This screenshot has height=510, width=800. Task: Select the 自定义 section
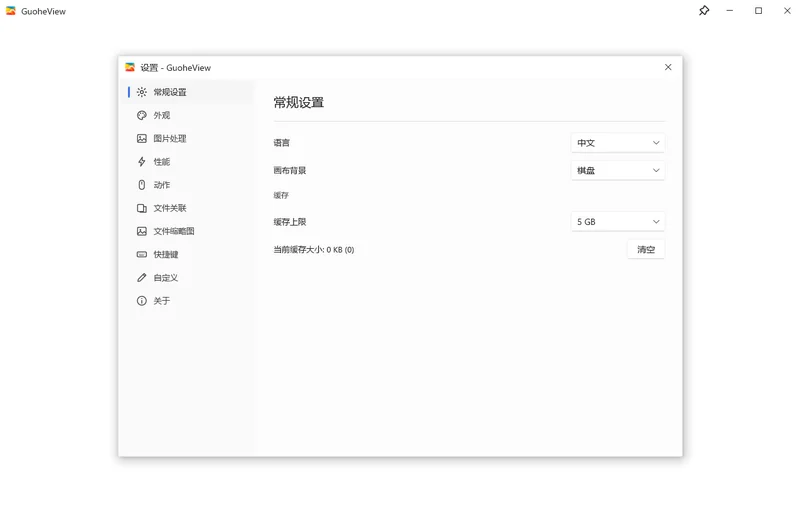pyautogui.click(x=188, y=277)
